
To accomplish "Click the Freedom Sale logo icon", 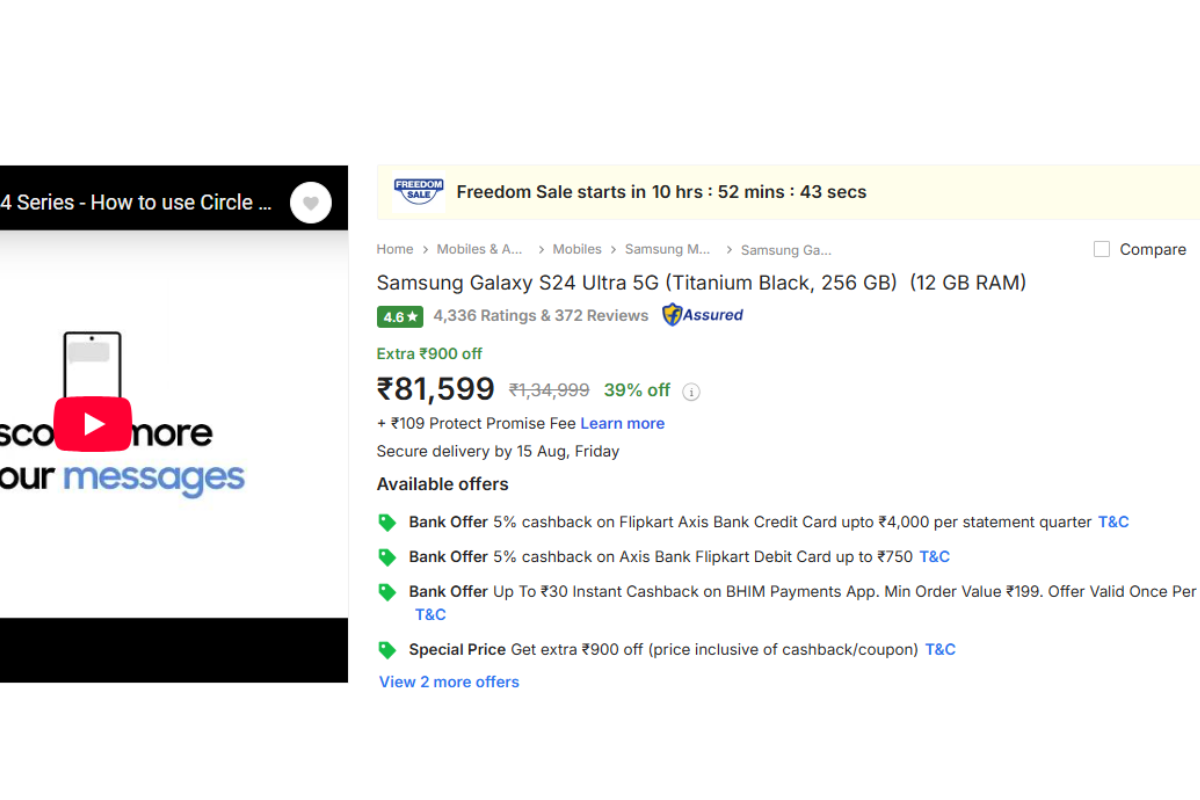I will (x=419, y=192).
